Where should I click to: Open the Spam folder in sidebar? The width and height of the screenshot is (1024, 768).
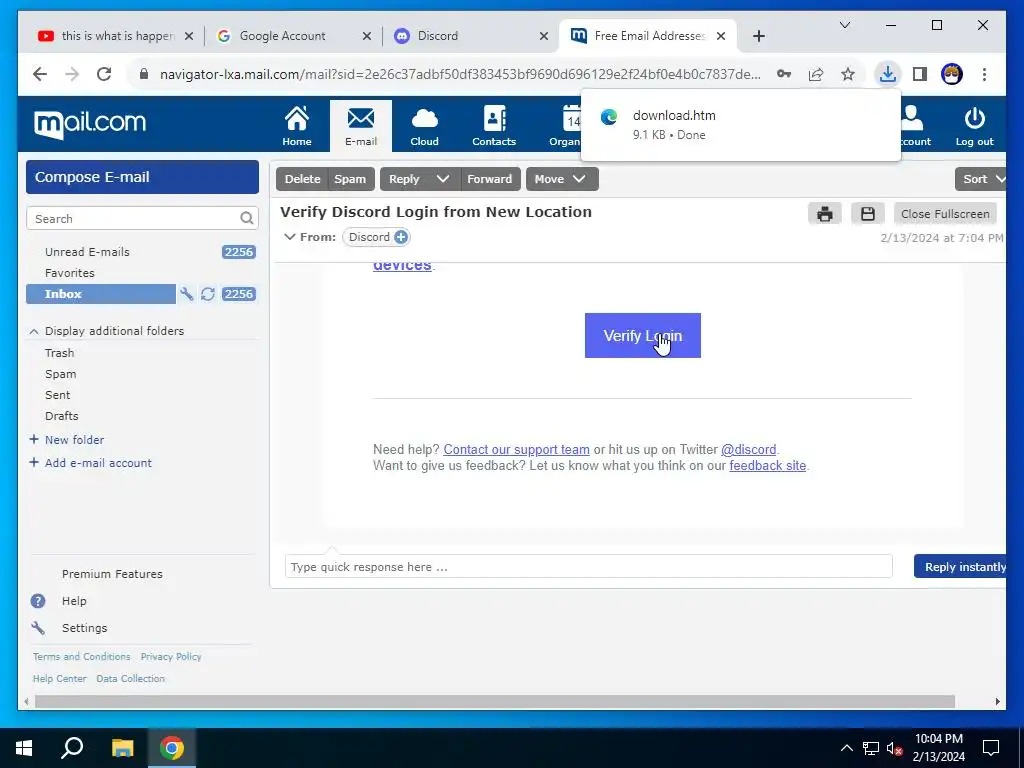(61, 374)
